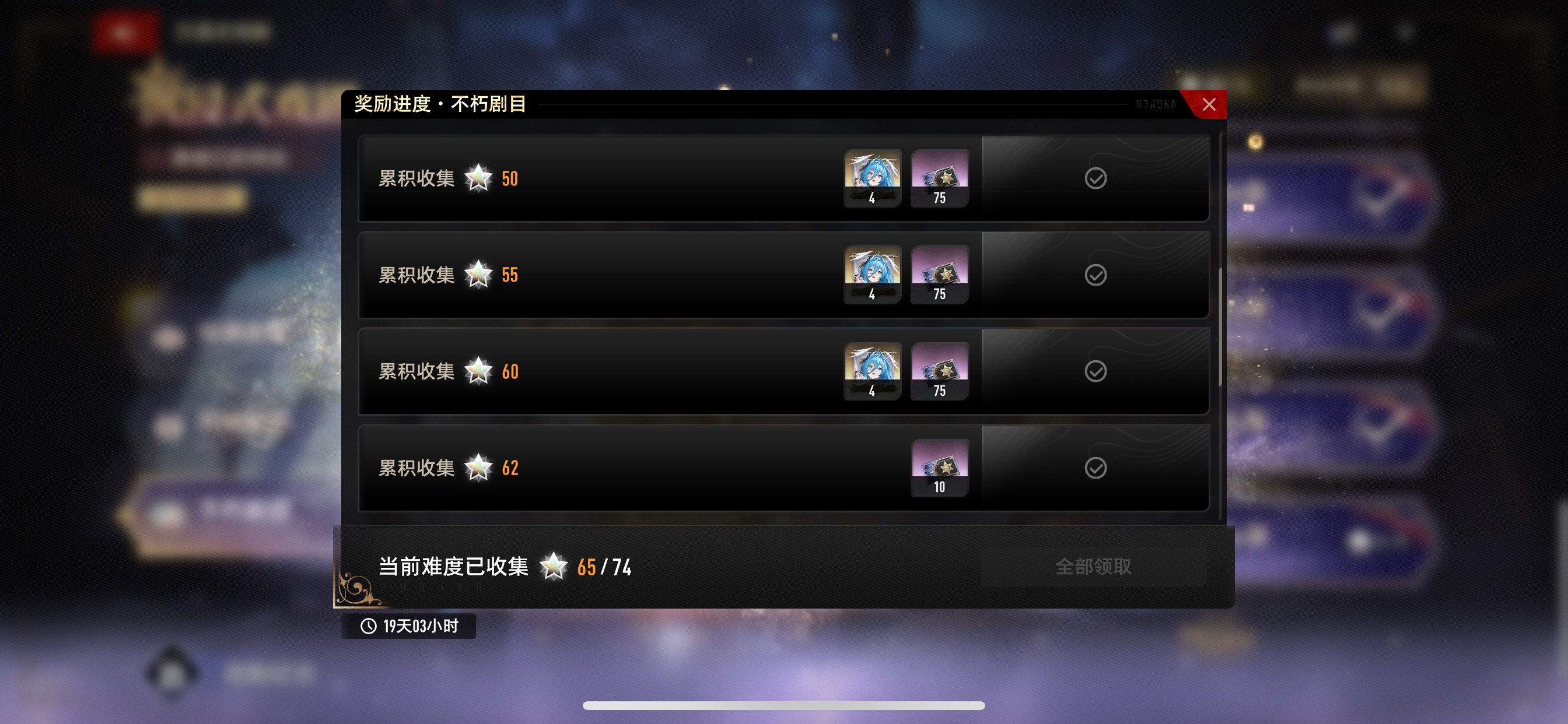Tap the character reward icon in the 60-star row

(871, 371)
